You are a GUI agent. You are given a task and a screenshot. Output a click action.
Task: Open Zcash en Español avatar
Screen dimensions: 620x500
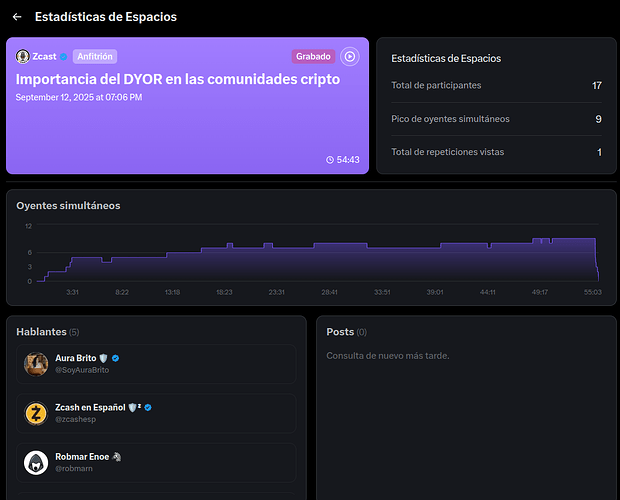click(36, 413)
